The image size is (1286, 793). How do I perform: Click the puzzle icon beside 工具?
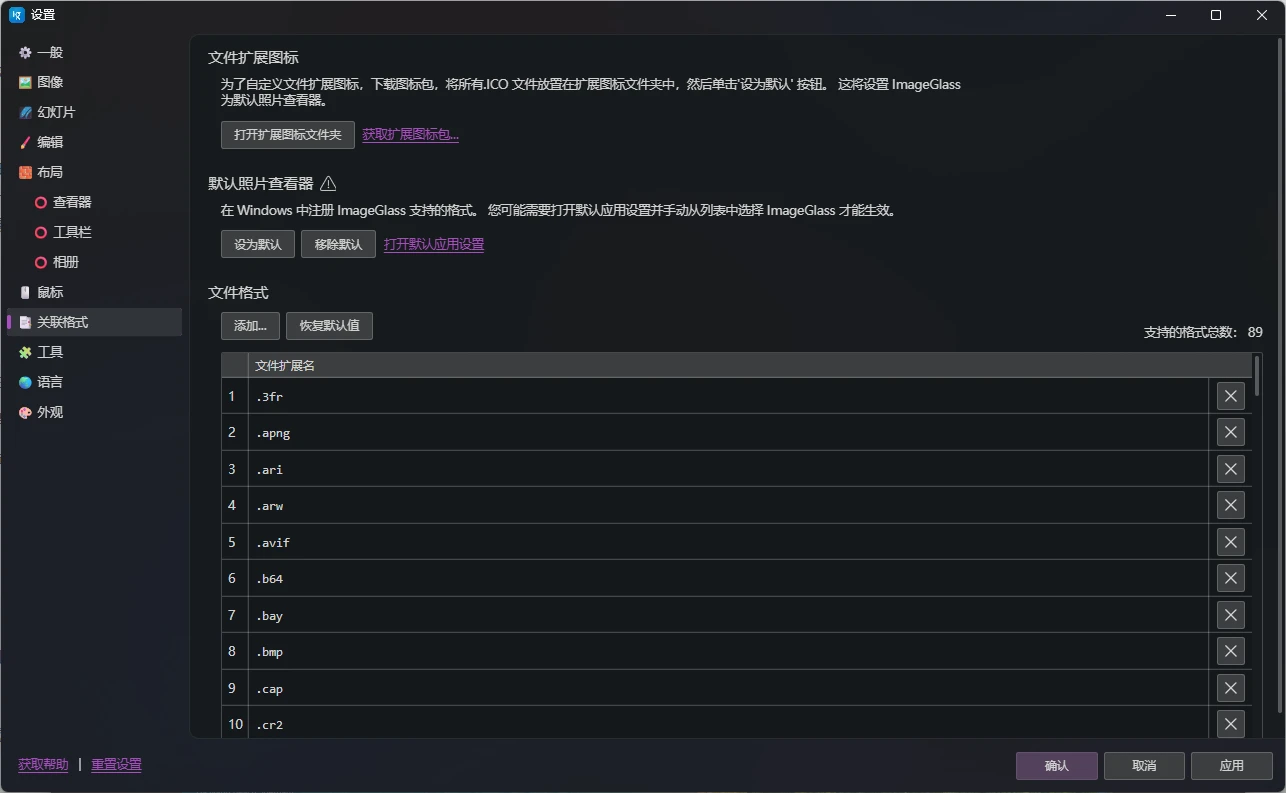(25, 352)
